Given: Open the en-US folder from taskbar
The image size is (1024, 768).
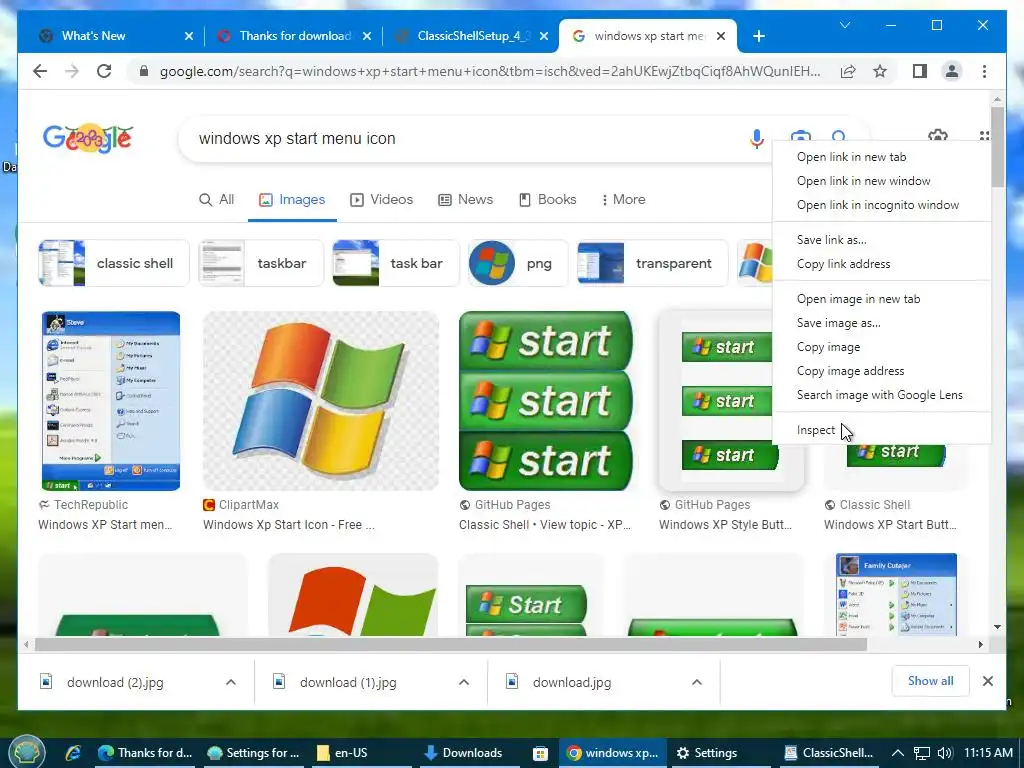Looking at the screenshot, I should pos(342,753).
